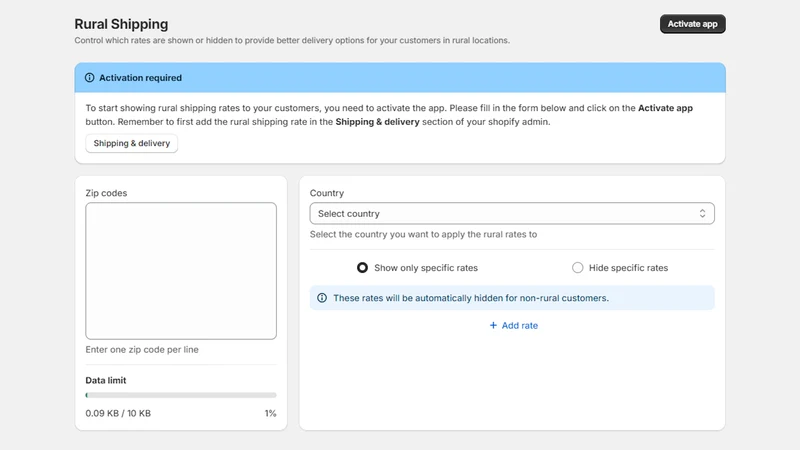800x450 pixels.
Task: Click the Data limit heading
Action: pos(106,380)
